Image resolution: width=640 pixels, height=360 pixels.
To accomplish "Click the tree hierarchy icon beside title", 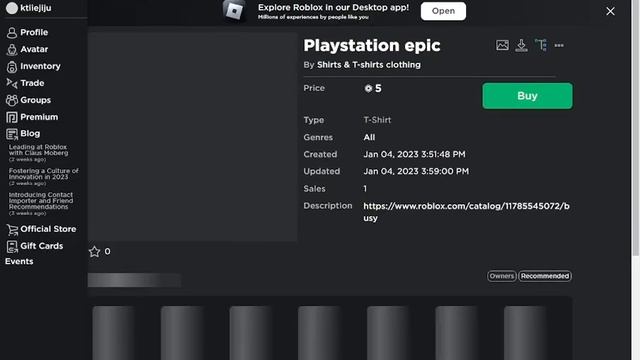I will [x=540, y=45].
